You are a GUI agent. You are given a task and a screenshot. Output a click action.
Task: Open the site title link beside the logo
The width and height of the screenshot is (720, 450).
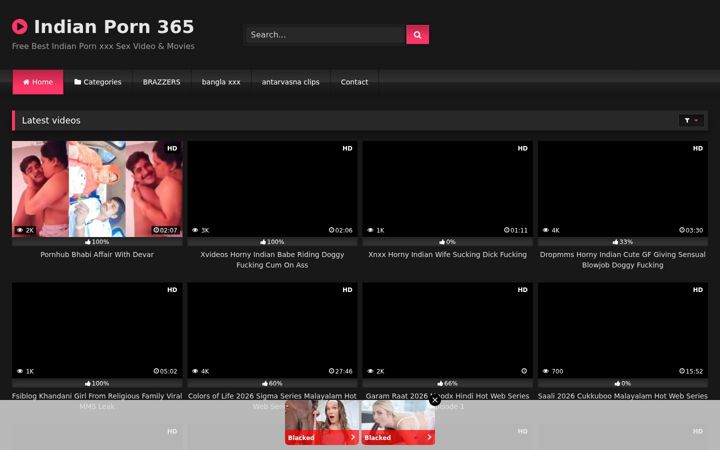(114, 27)
